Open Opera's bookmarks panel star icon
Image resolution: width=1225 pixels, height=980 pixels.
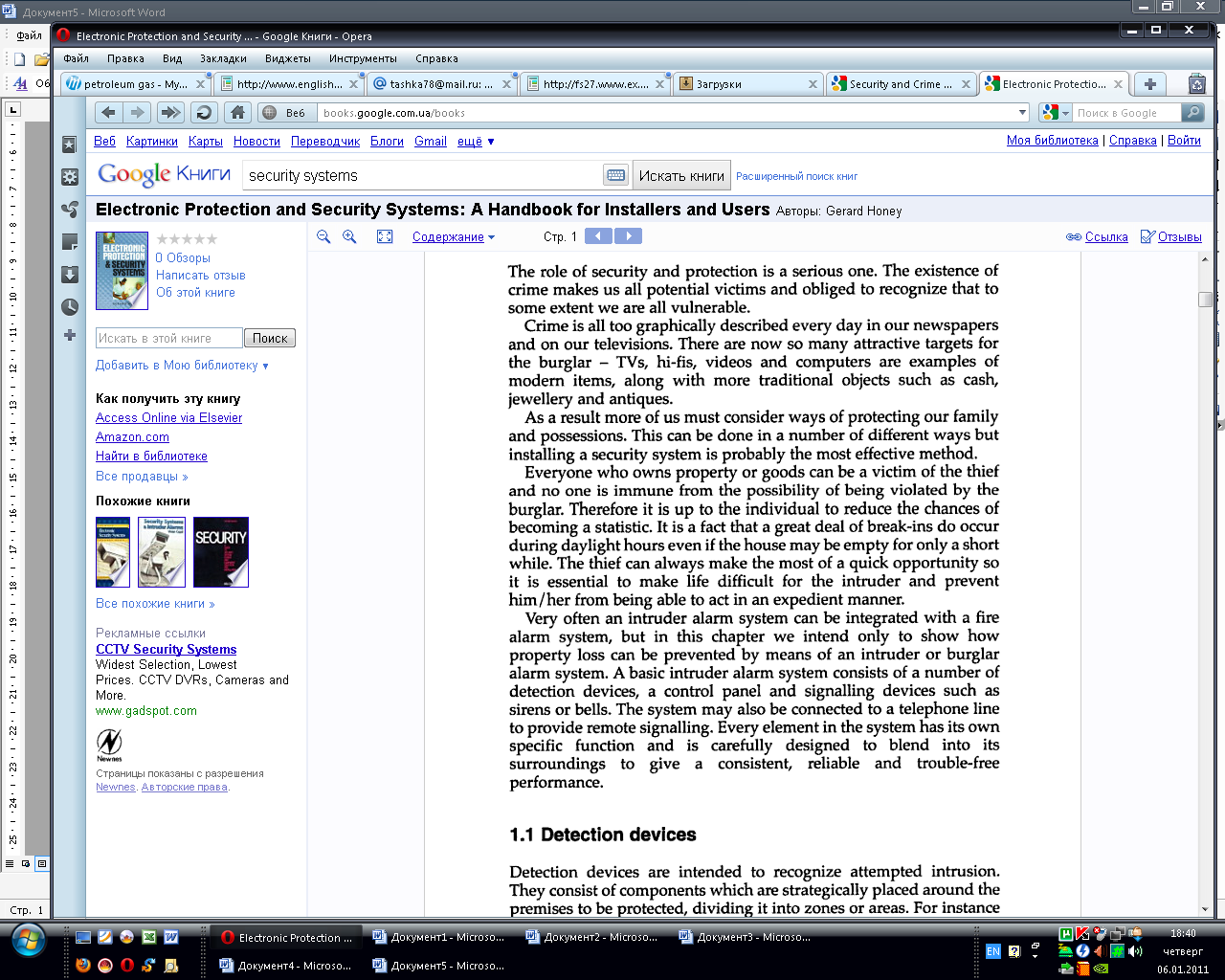70,145
